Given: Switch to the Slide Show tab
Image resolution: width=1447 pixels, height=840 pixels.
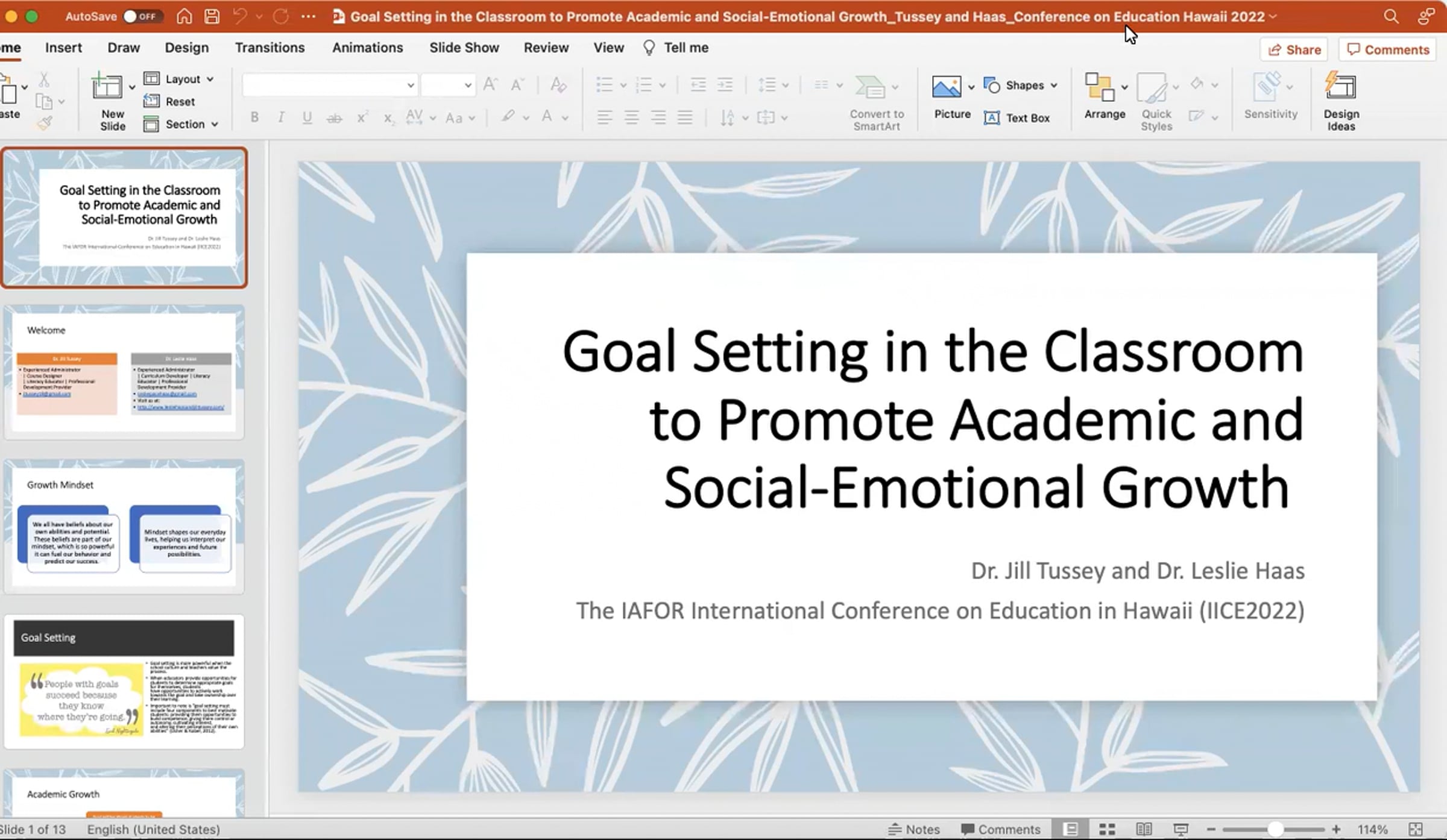Looking at the screenshot, I should (x=464, y=48).
